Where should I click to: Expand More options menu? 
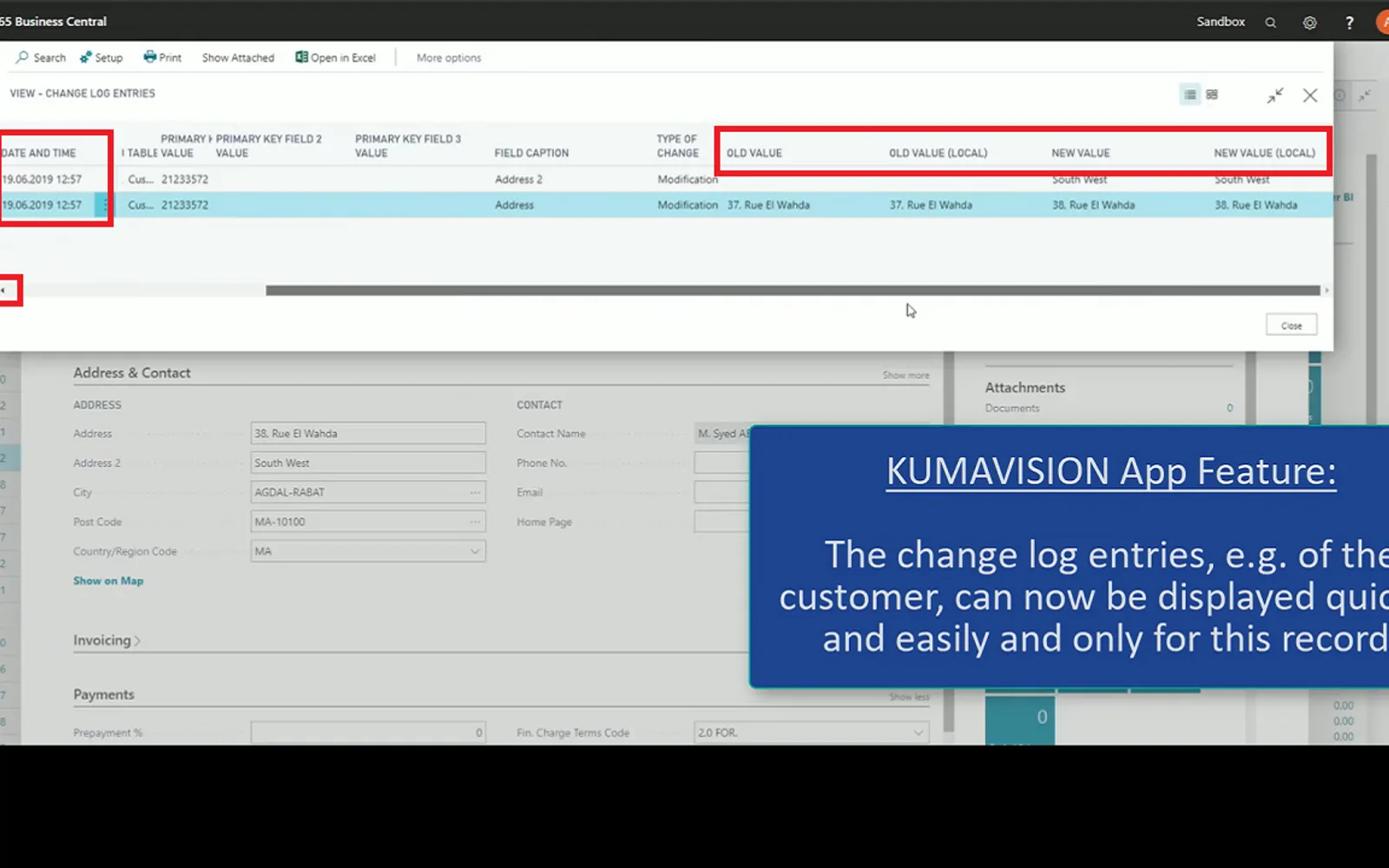point(448,57)
